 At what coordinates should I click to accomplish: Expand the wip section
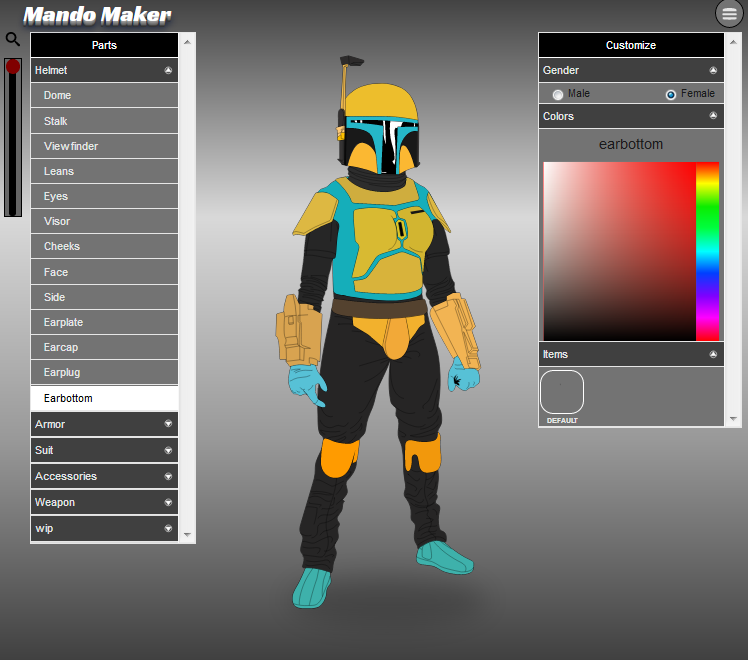coord(104,528)
